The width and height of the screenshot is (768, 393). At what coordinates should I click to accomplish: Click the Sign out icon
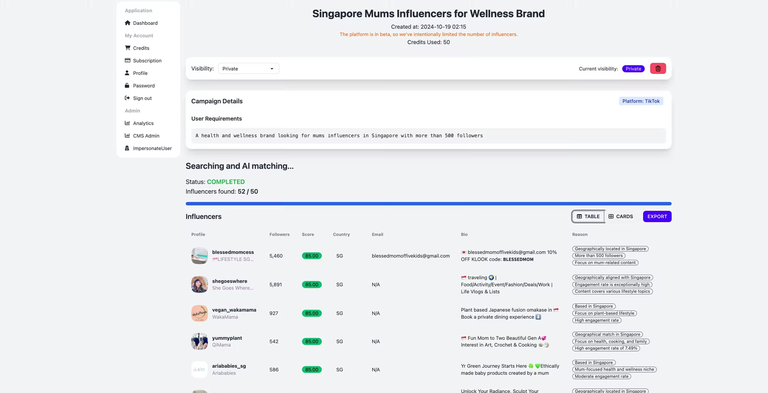(127, 98)
